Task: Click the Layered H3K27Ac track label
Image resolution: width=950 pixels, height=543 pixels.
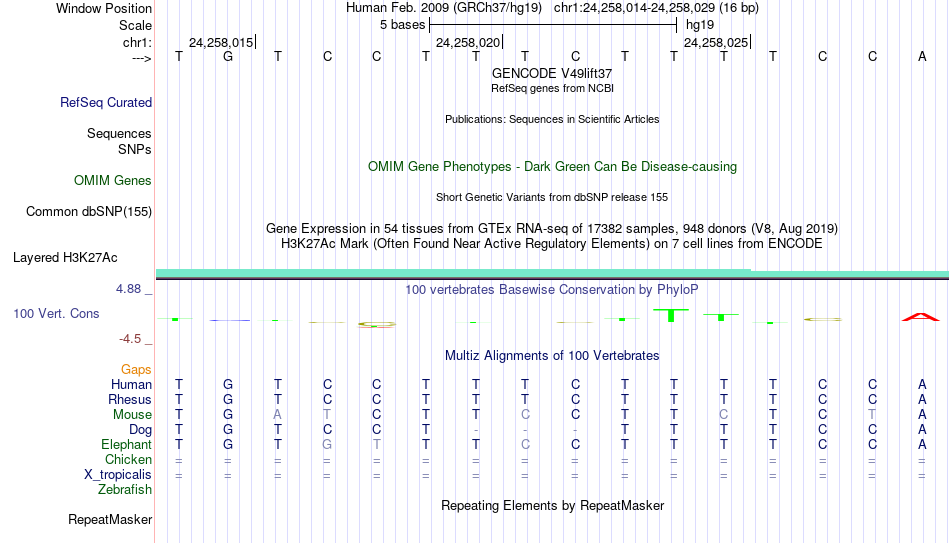Action: (x=65, y=258)
